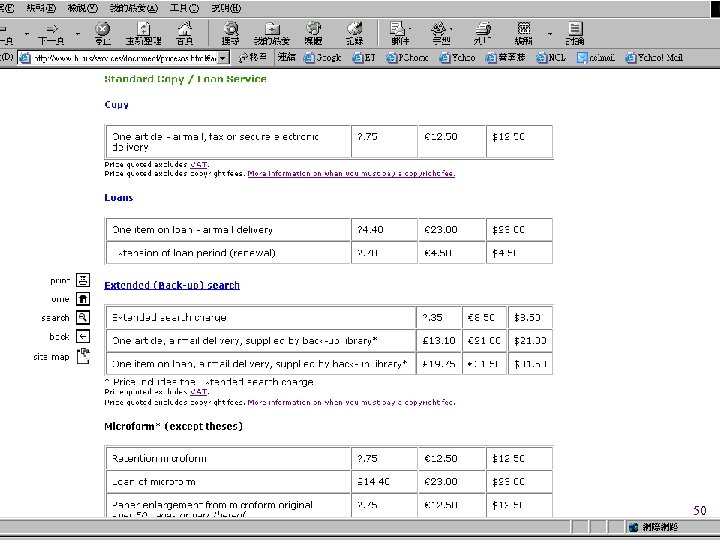
Task: Open the ET link bar shortcut
Action: (x=364, y=57)
